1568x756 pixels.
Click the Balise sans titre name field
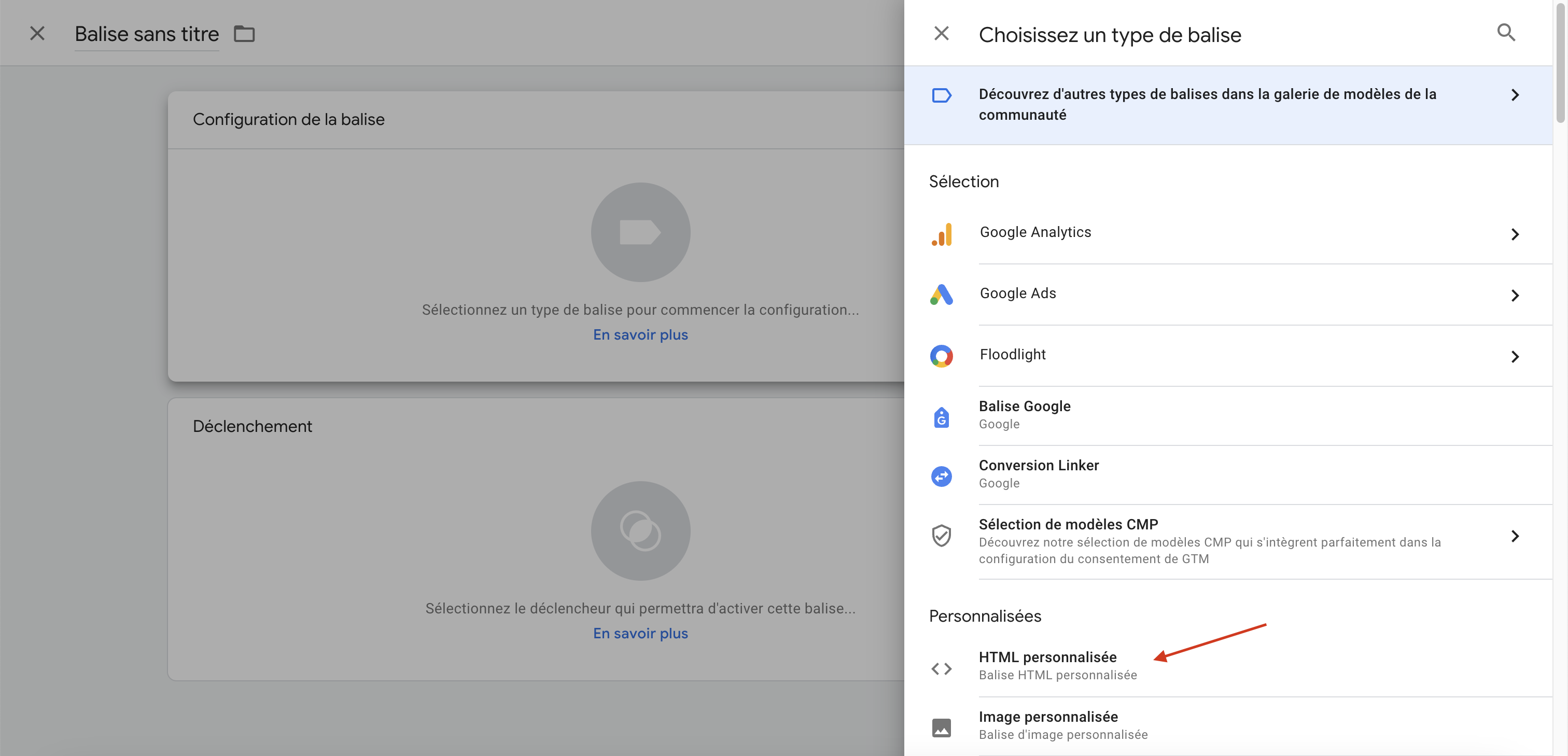(146, 34)
